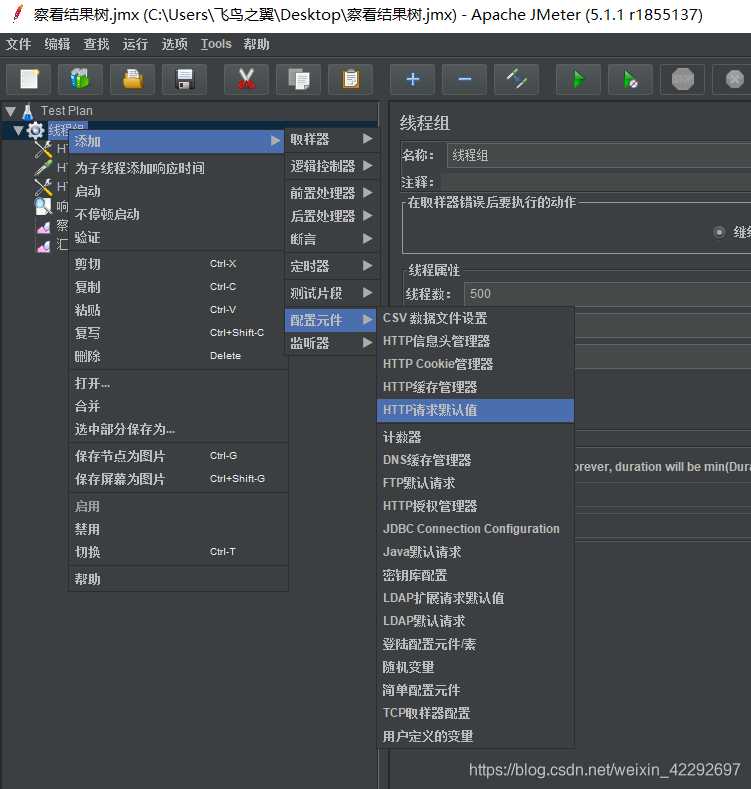This screenshot has height=789, width=751.
Task: Choose JDBC Connection Configuration entry
Action: coord(475,529)
